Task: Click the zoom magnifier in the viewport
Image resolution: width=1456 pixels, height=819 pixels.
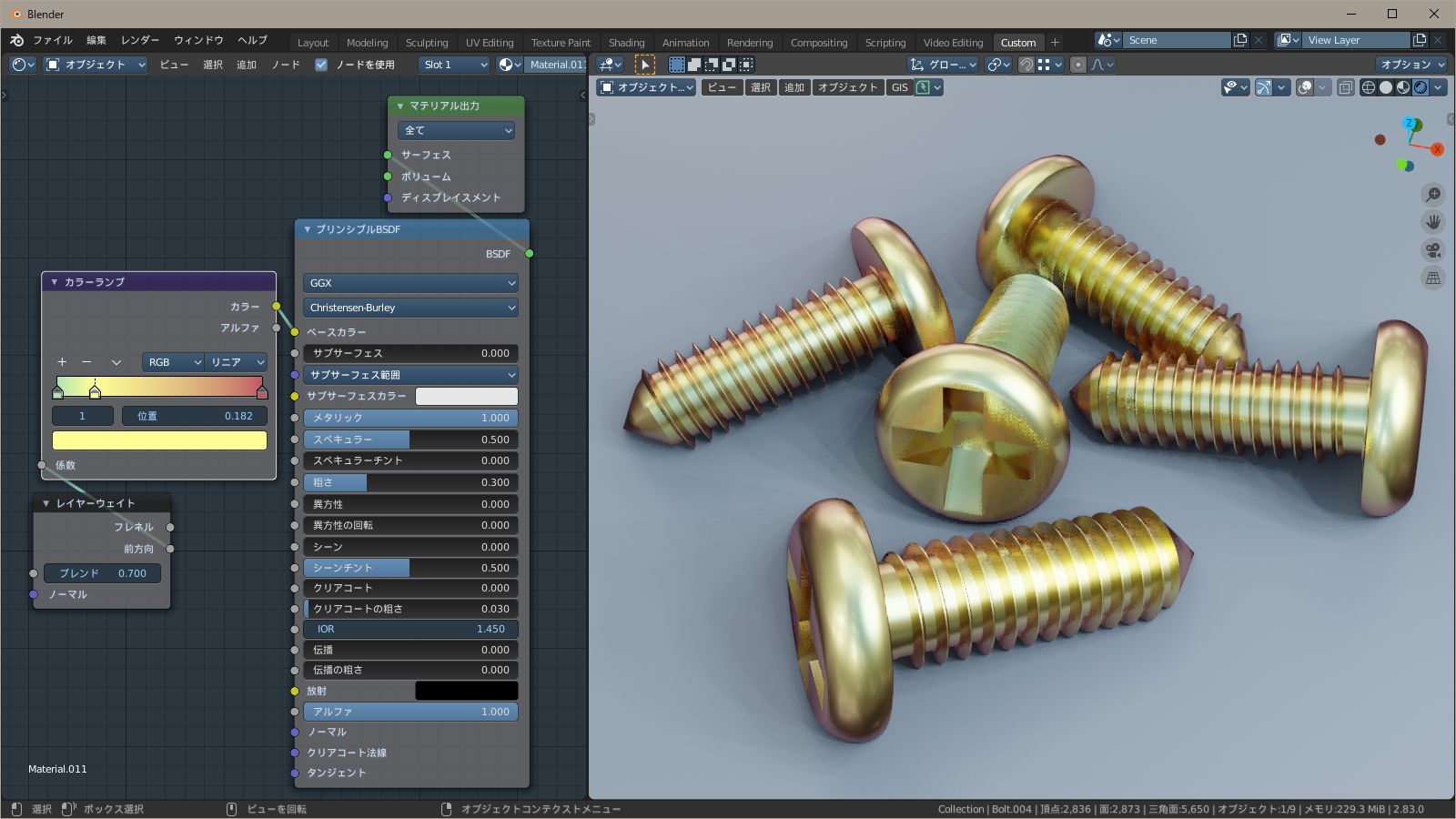Action: 1433,195
